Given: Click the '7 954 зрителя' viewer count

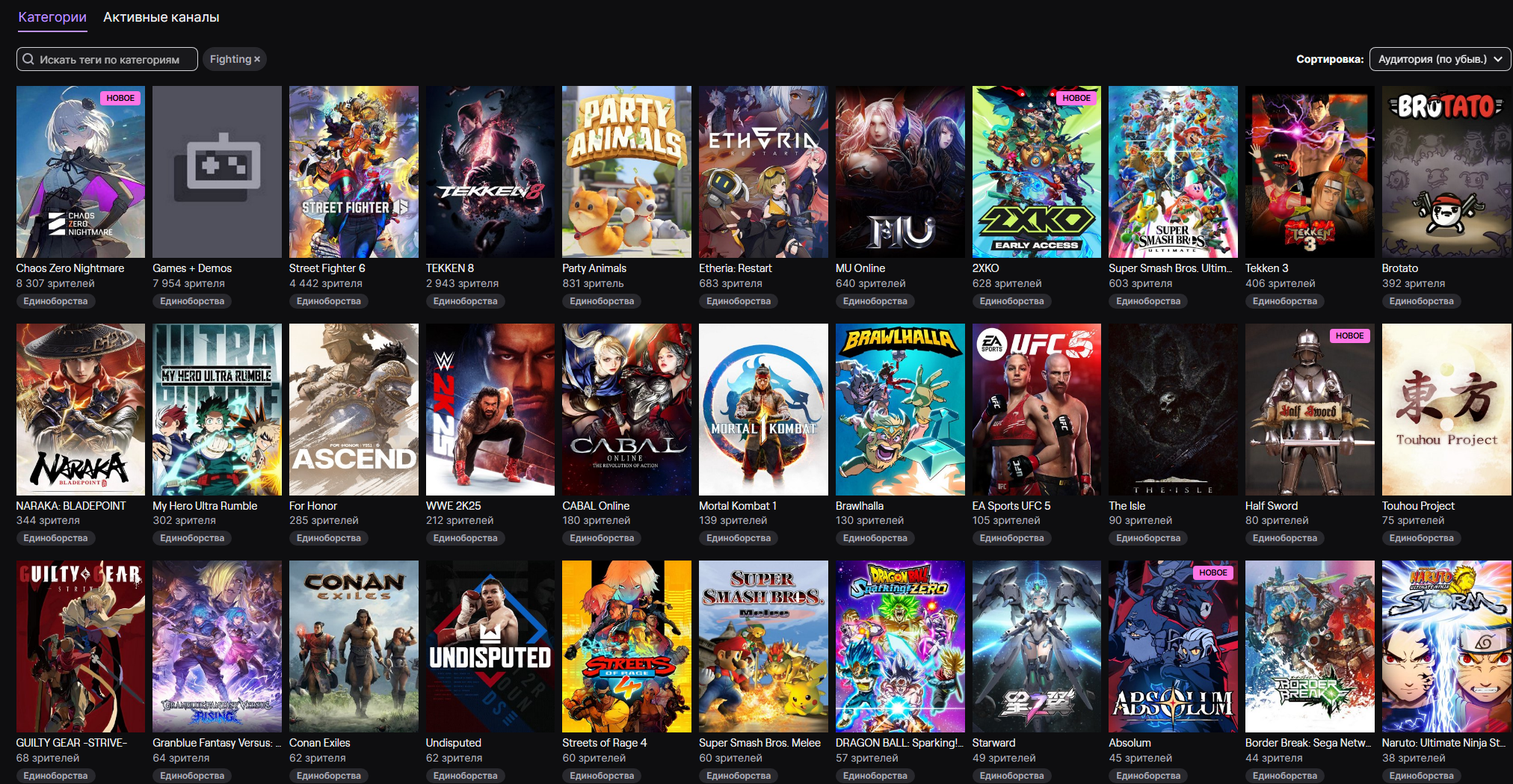Looking at the screenshot, I should pos(188,284).
